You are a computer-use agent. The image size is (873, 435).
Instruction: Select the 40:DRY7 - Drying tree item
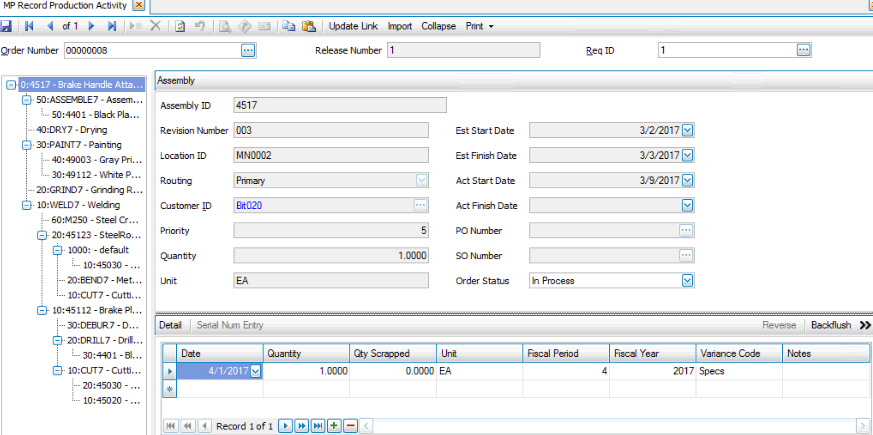pyautogui.click(x=71, y=130)
